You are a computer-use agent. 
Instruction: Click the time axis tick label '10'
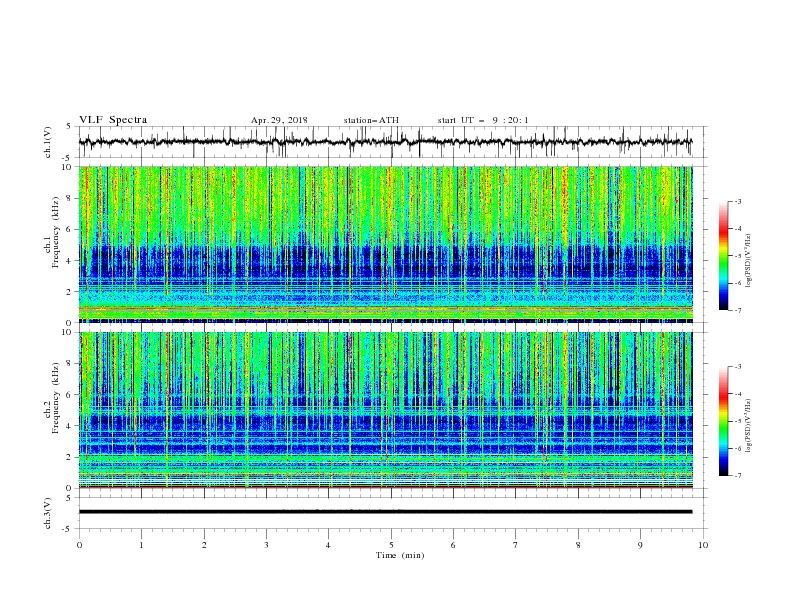point(703,545)
